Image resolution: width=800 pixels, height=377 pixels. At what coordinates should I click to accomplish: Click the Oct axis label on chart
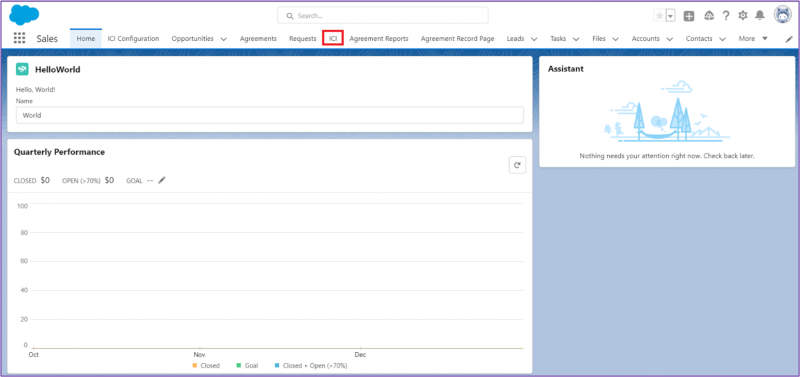[x=34, y=355]
